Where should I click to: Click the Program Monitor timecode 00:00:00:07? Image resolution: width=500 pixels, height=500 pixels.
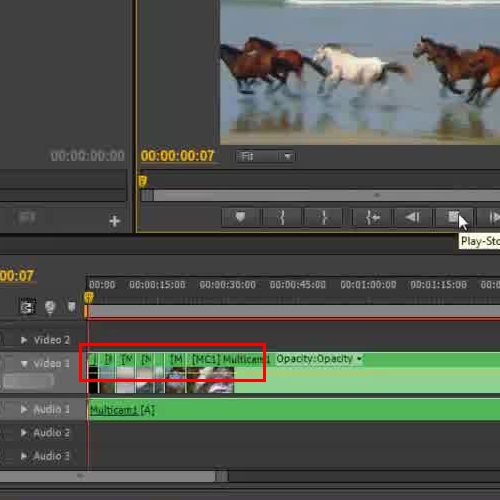tap(177, 156)
